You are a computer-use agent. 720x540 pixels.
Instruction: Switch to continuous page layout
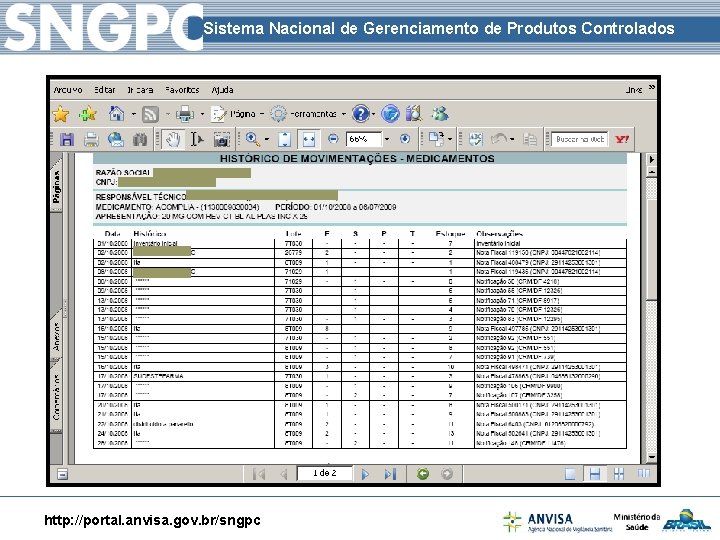tap(594, 473)
